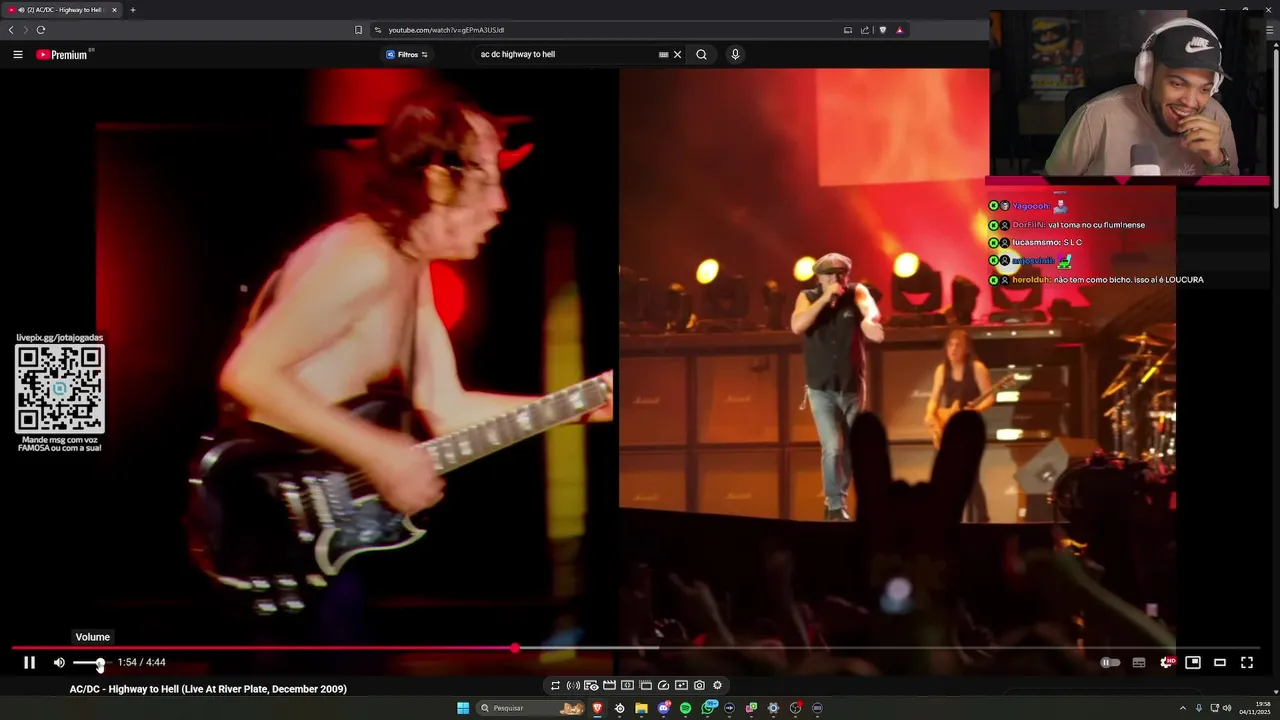
Task: Start voice search with the microphone
Action: [x=735, y=55]
